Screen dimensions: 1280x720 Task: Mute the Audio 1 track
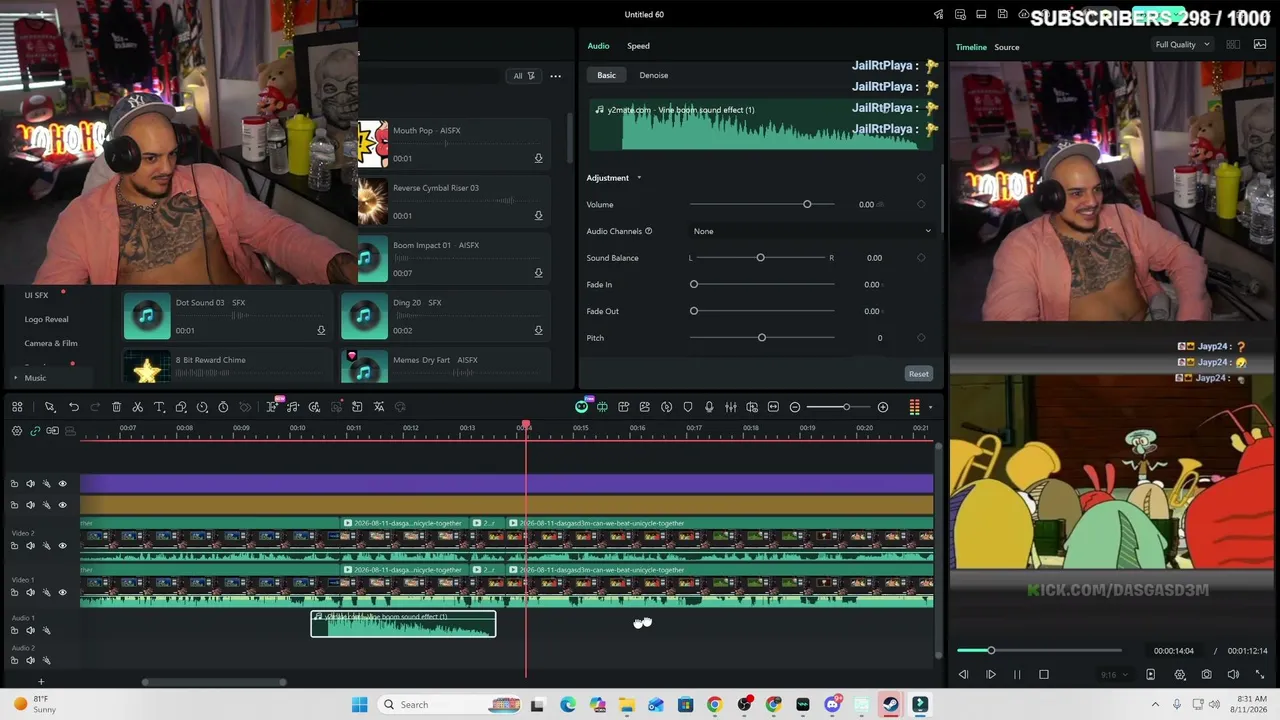(x=30, y=630)
